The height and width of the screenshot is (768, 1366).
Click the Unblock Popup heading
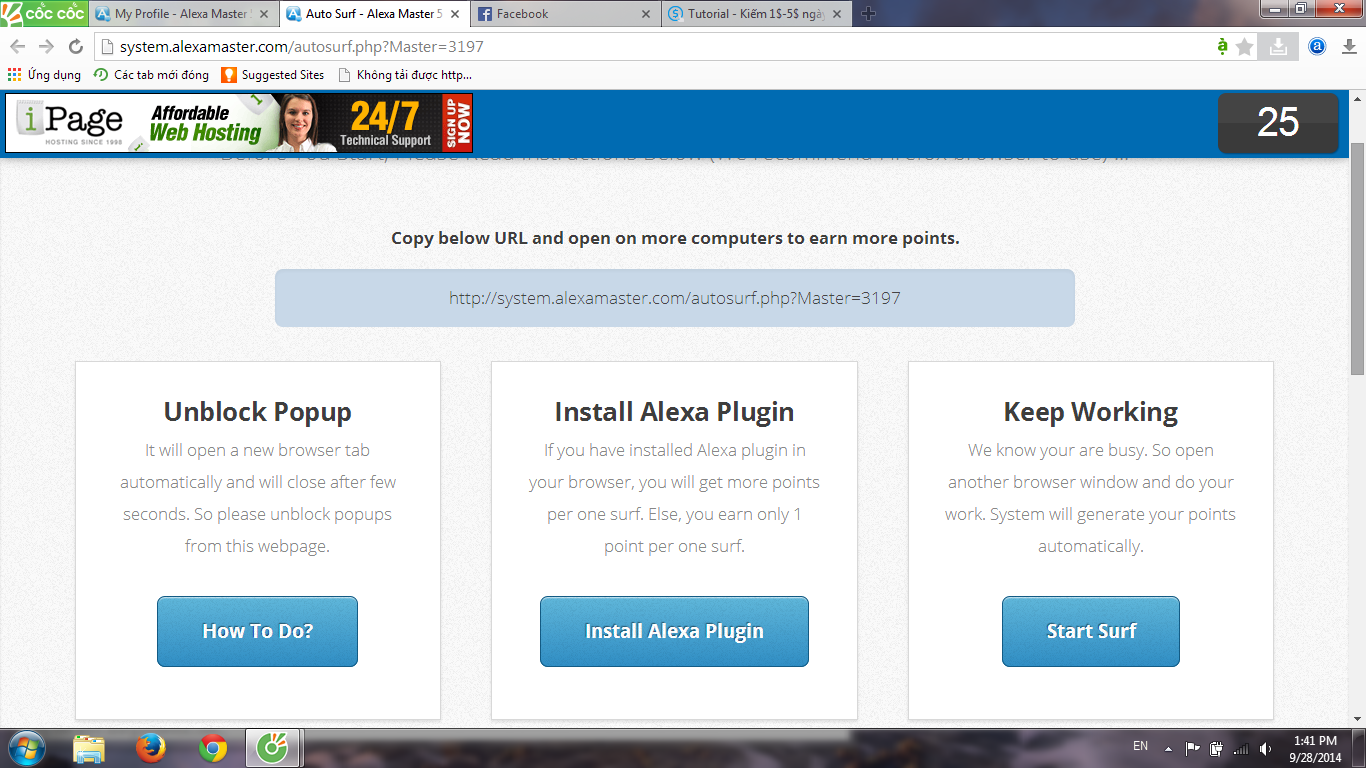(258, 412)
